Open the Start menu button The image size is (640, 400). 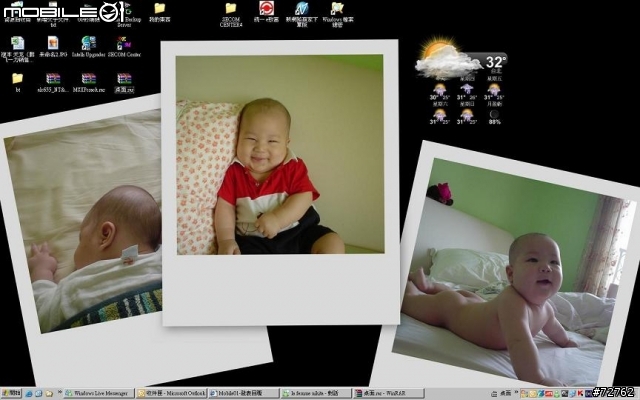pyautogui.click(x=11, y=393)
